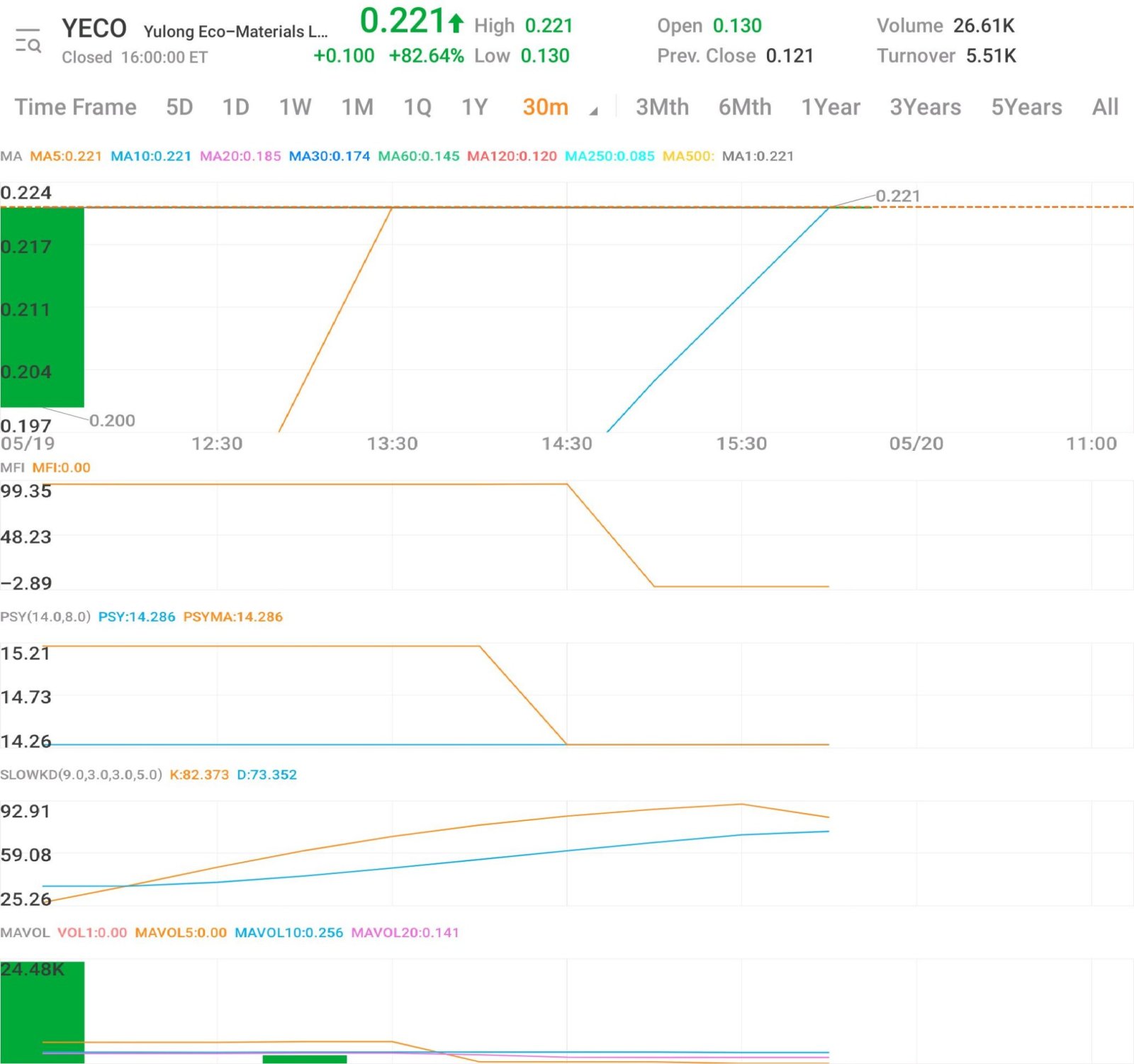Click the PSYMA:14.286 value label
Viewport: 1134px width, 1064px height.
[233, 617]
